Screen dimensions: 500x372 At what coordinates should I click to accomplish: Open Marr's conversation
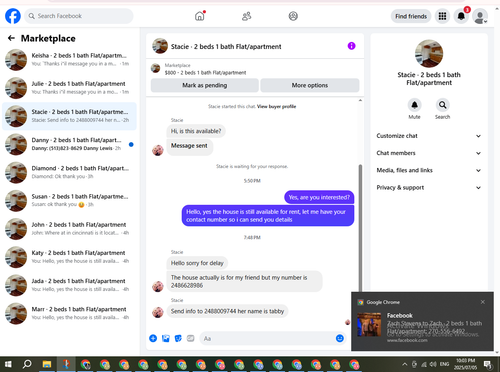coord(69,313)
